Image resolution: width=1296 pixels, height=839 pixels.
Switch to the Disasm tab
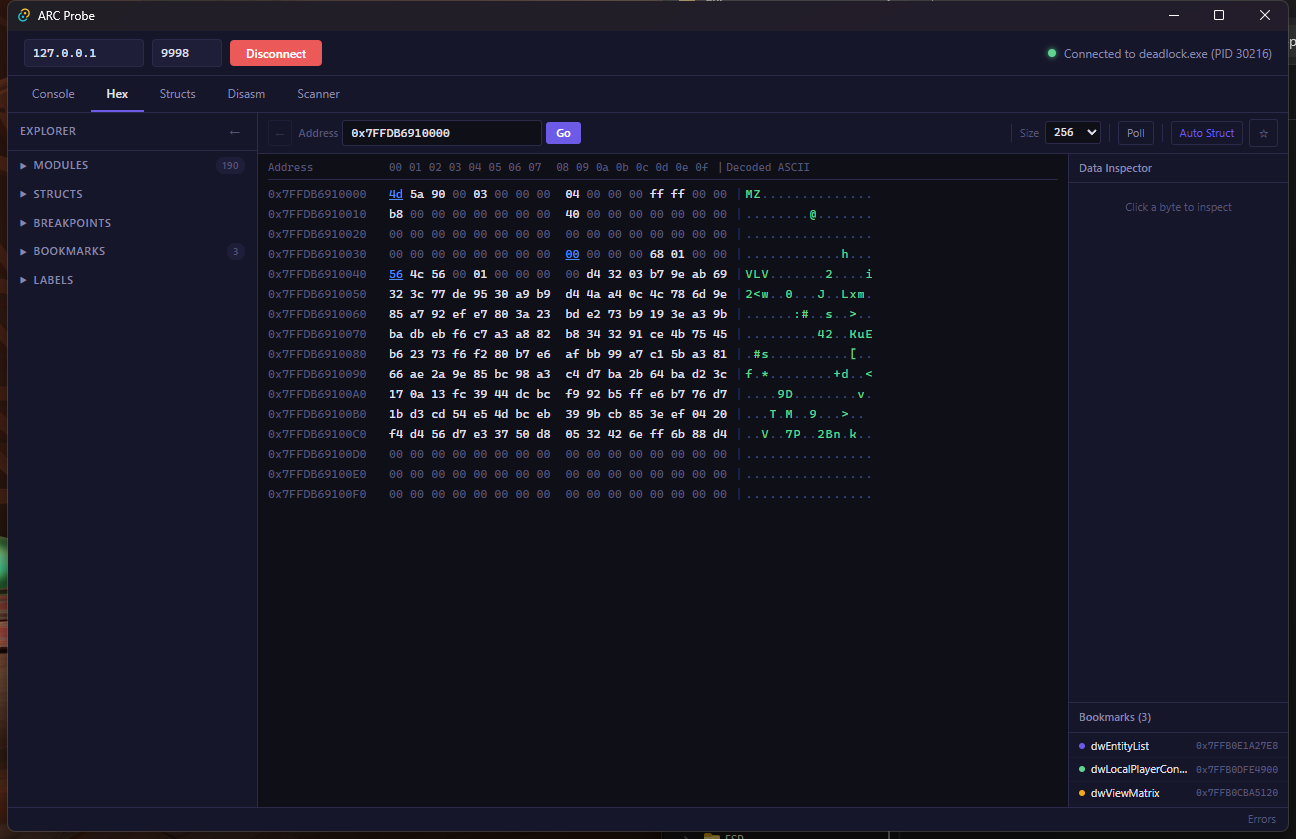[246, 94]
